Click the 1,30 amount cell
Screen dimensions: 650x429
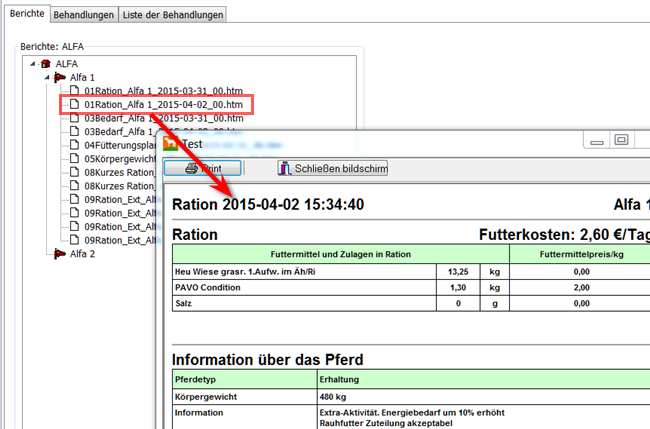click(x=458, y=288)
